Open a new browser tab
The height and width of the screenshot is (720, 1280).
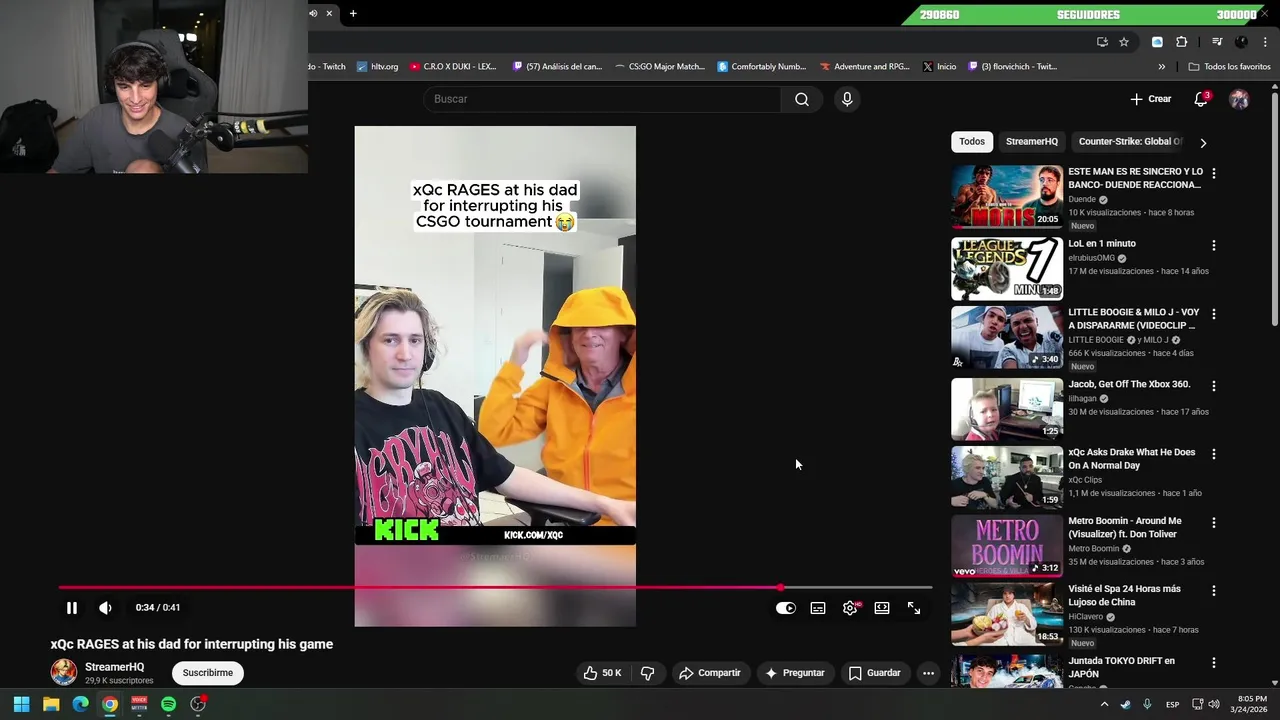(x=353, y=13)
